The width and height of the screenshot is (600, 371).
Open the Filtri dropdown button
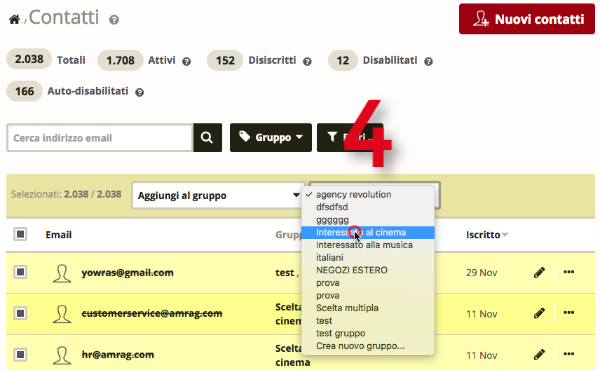350,137
